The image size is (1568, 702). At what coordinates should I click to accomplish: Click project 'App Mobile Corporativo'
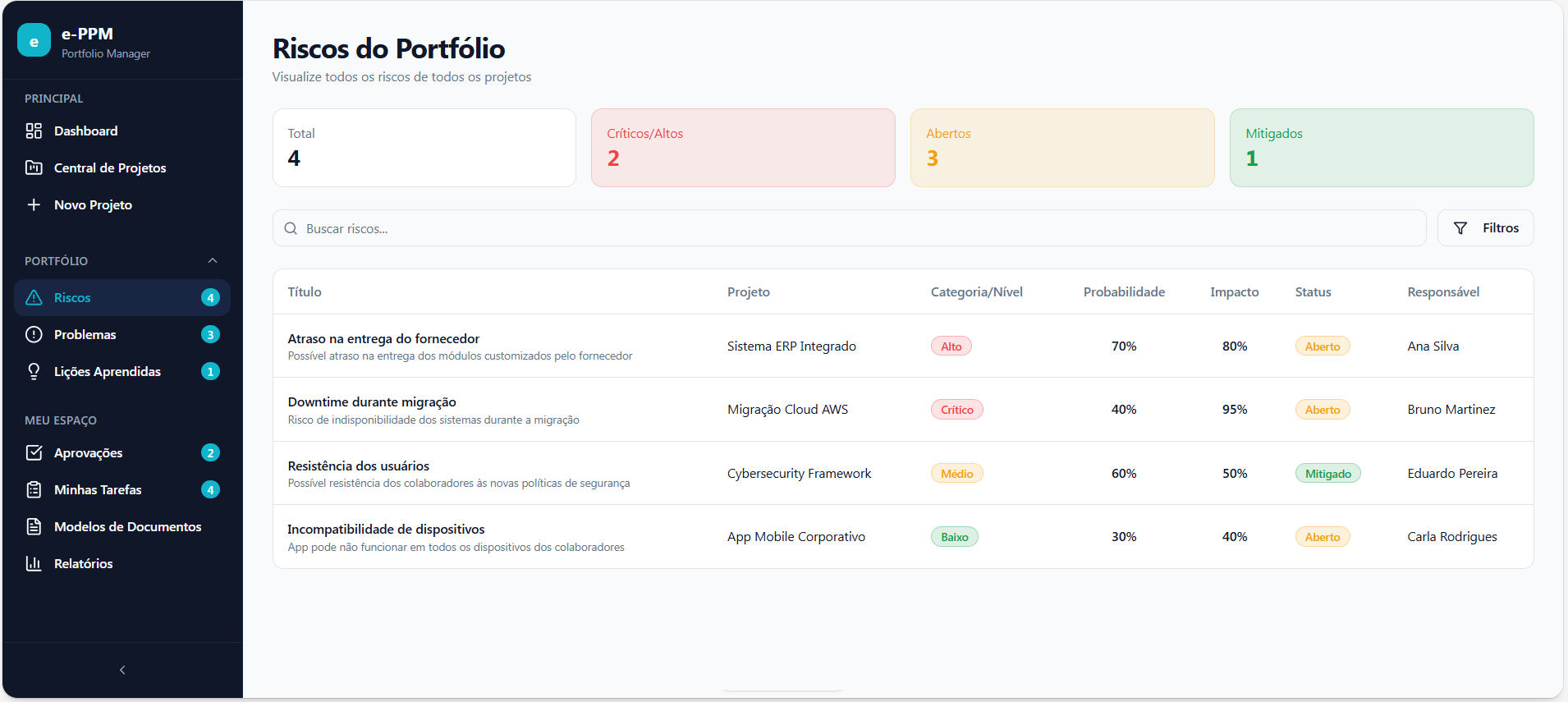(796, 536)
